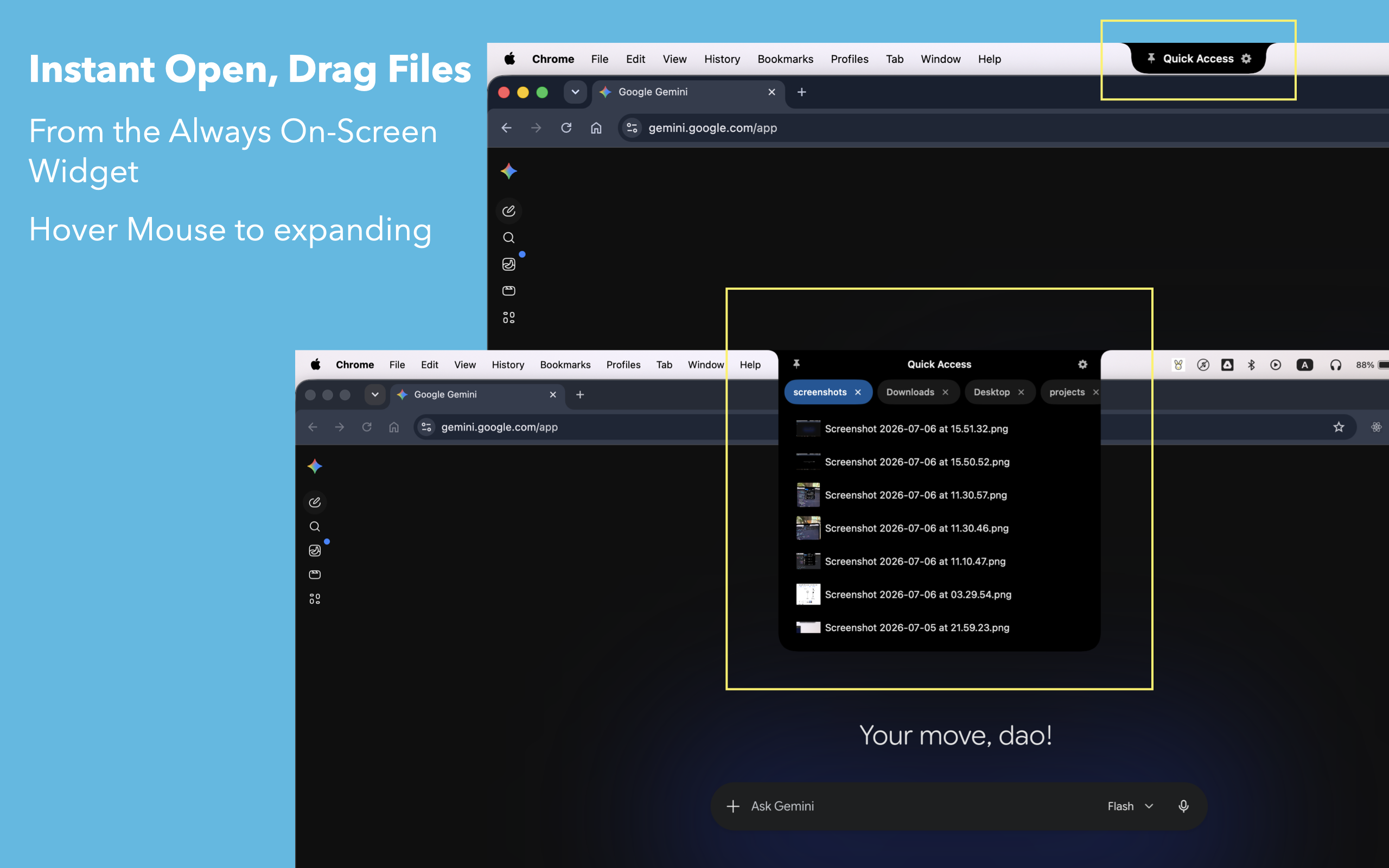The height and width of the screenshot is (868, 1389).
Task: Remove the projects folder tab
Action: pyautogui.click(x=1095, y=392)
